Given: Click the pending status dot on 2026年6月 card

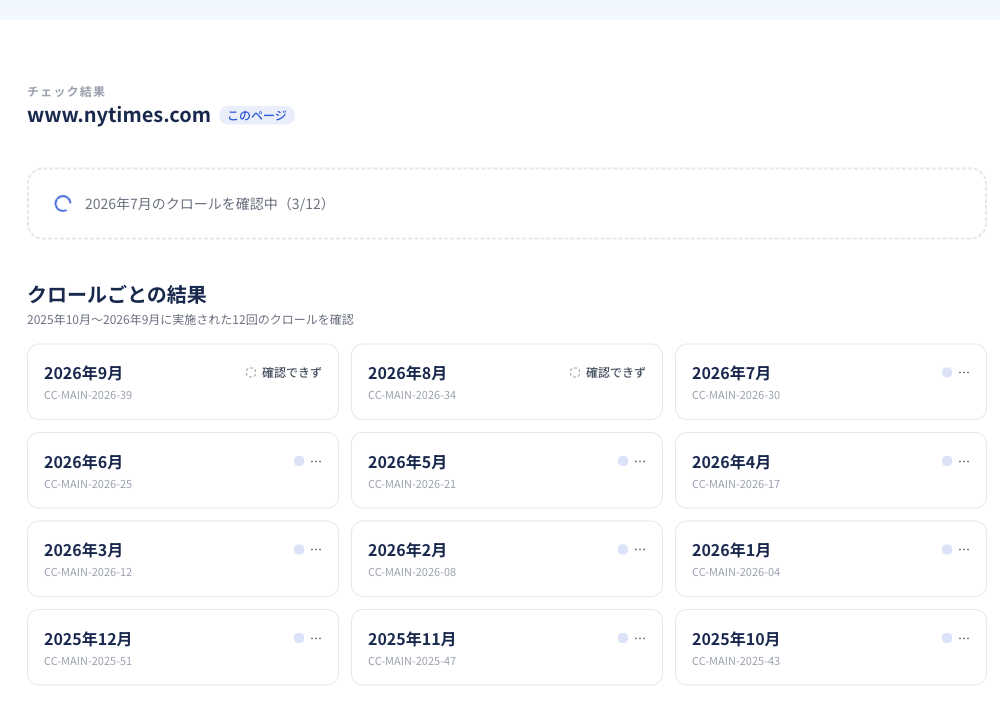Looking at the screenshot, I should tap(299, 461).
